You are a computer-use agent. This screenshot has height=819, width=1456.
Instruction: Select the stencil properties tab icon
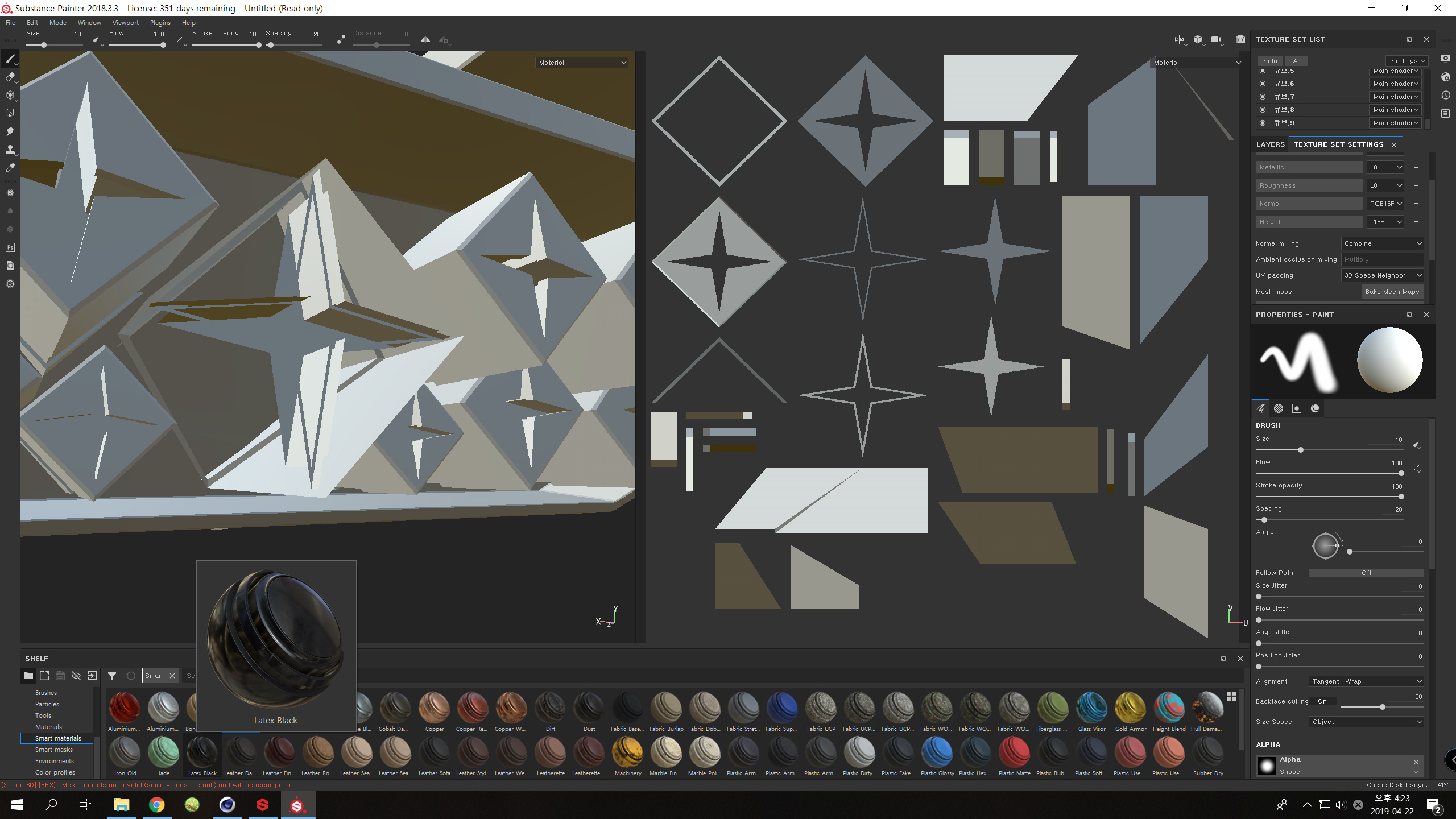(x=1297, y=408)
